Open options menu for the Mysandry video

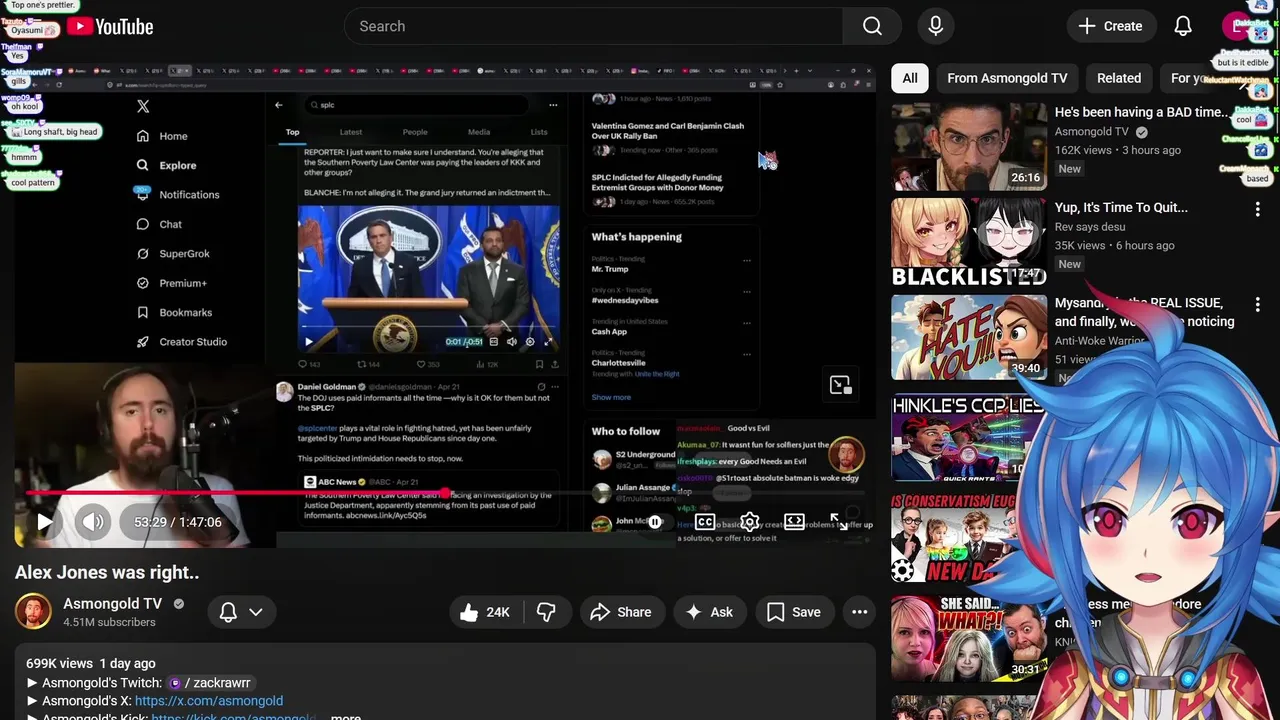coord(1257,304)
